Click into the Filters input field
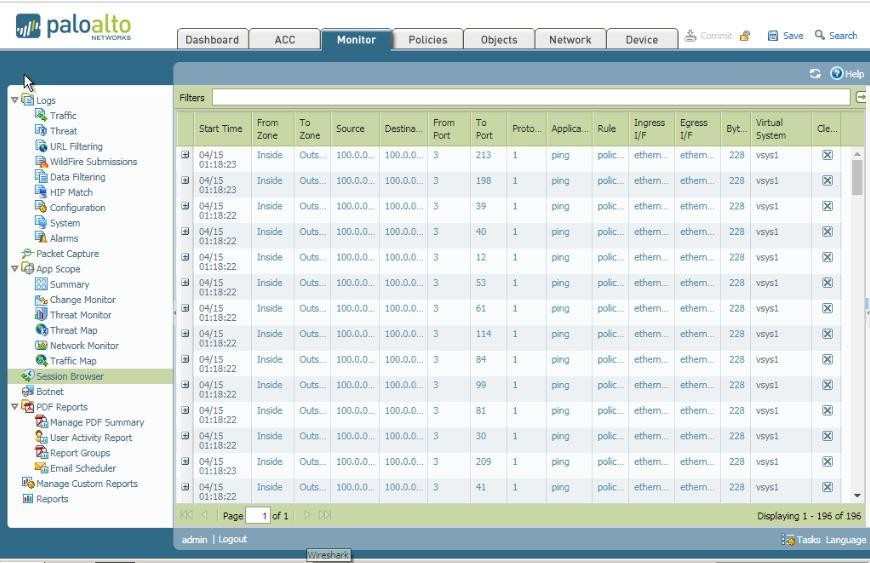This screenshot has width=870, height=563. [530, 97]
